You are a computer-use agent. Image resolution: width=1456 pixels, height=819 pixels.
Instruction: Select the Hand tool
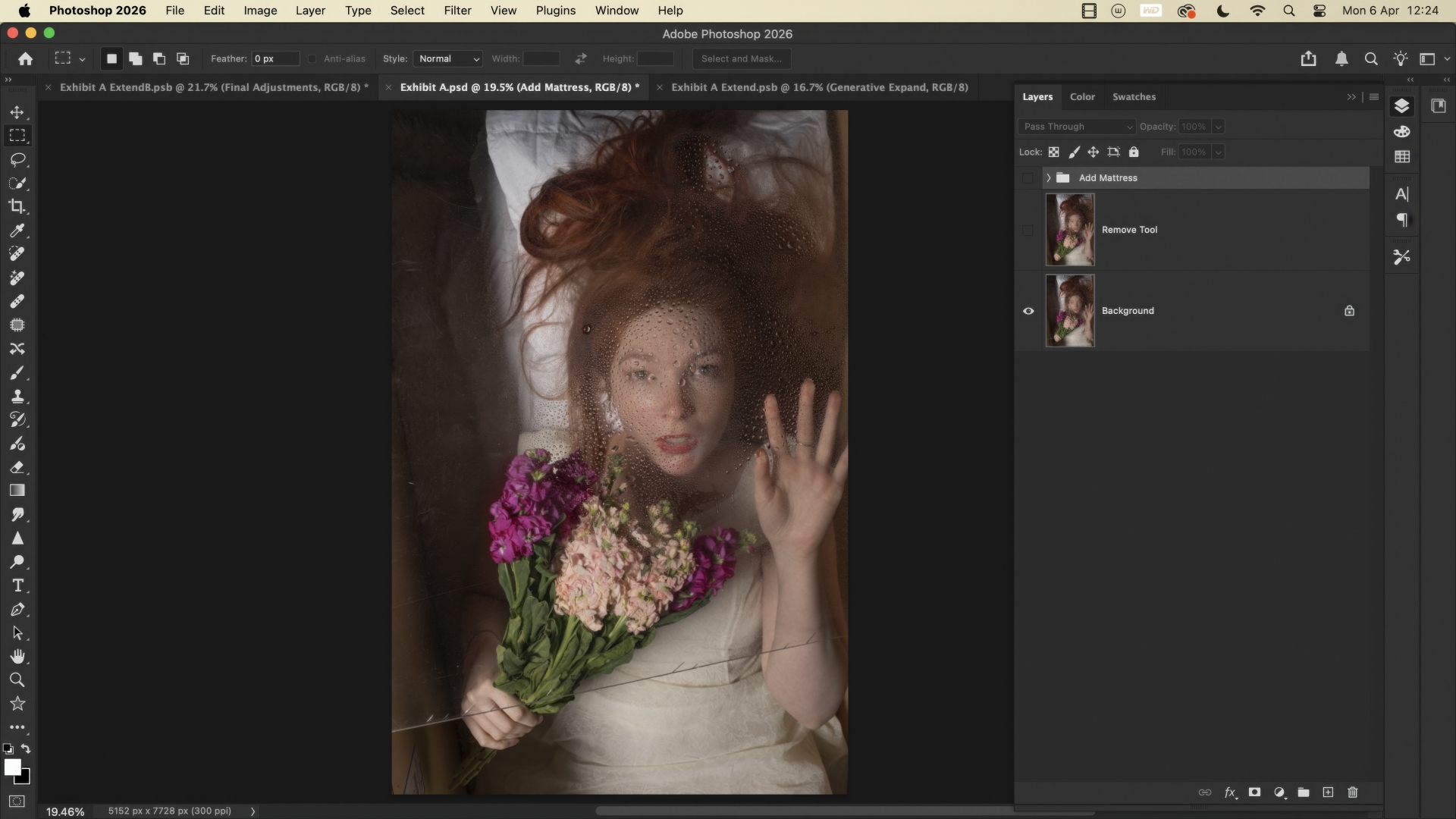[x=17, y=657]
